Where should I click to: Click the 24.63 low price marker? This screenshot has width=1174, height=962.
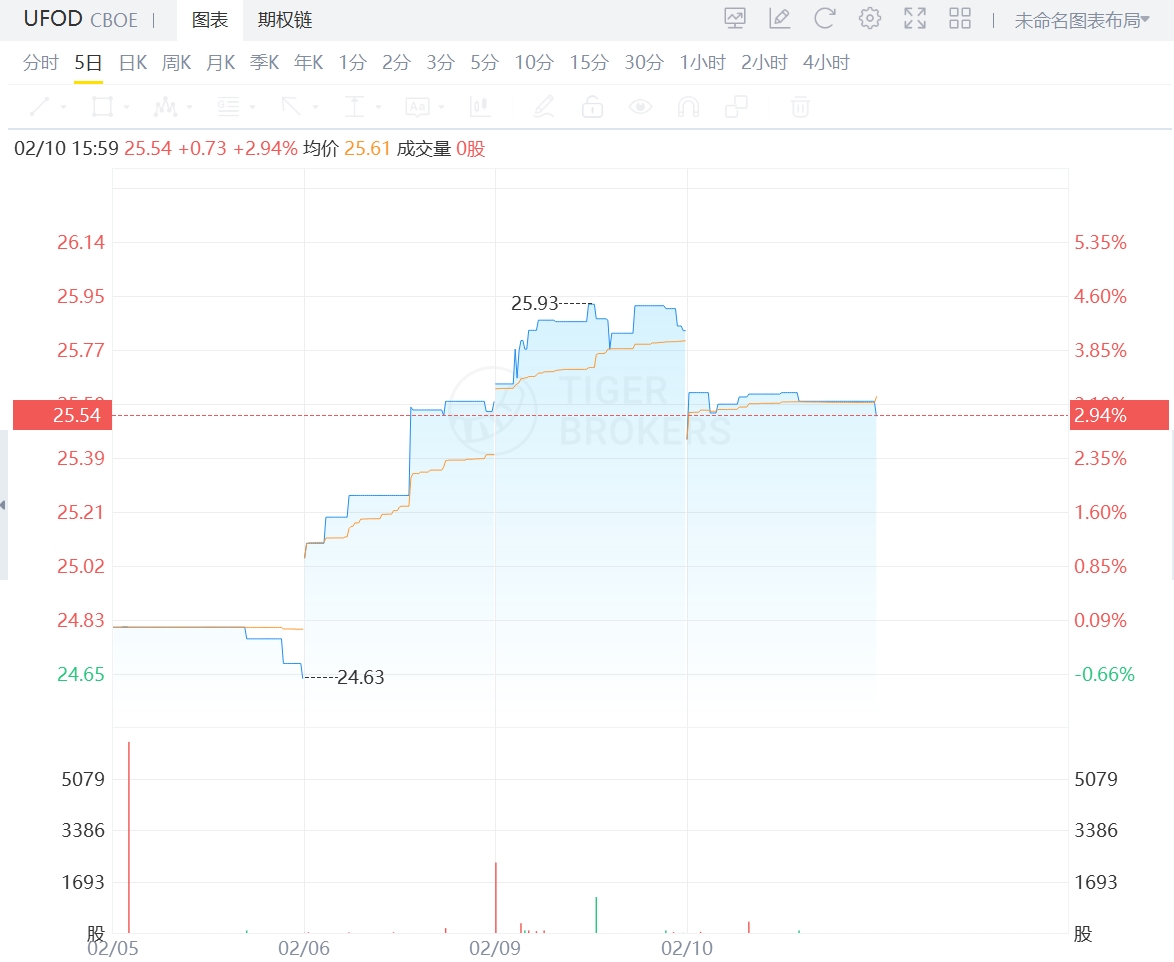coord(360,678)
